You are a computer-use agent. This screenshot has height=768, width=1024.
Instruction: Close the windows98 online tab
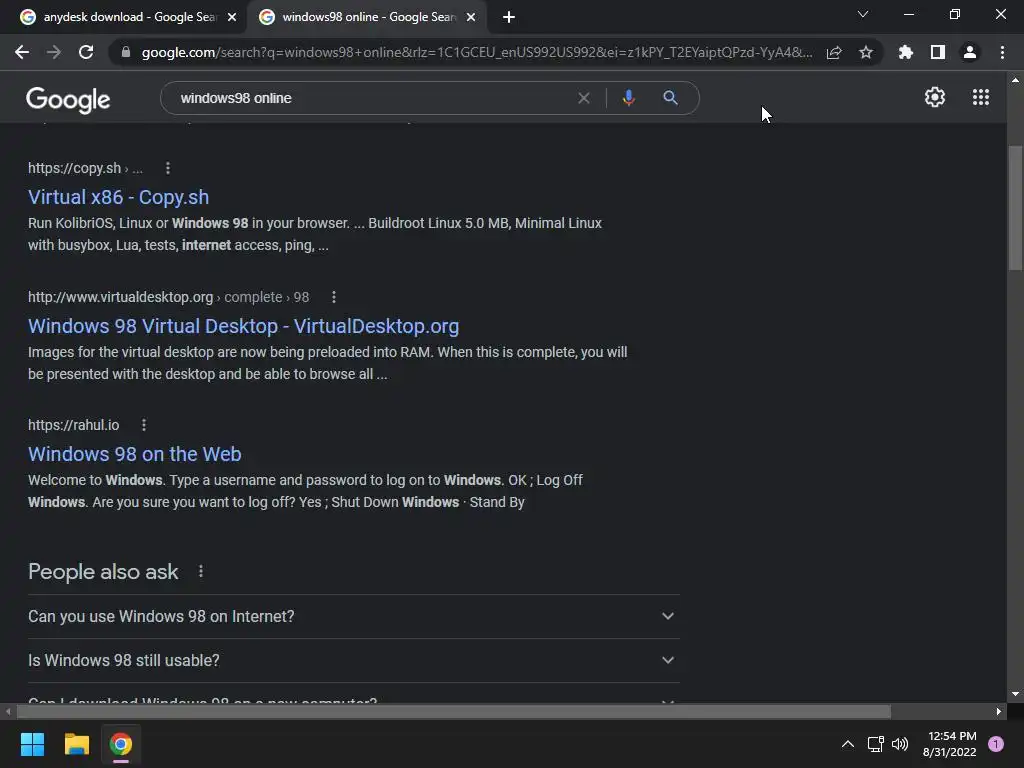click(471, 18)
